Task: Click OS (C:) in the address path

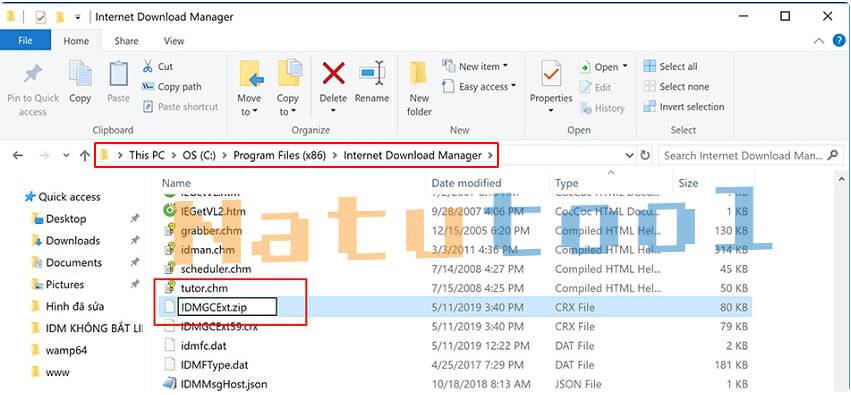Action: [x=199, y=156]
